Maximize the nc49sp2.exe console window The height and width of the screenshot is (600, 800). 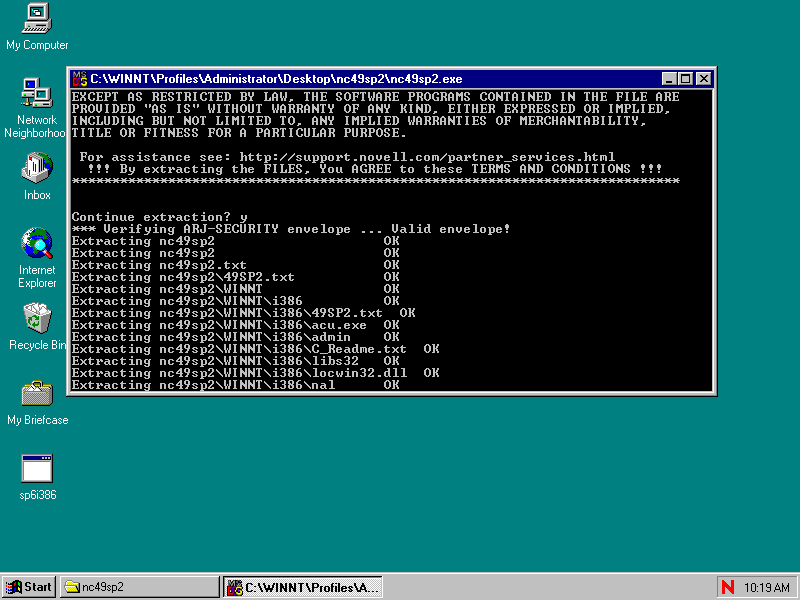[x=685, y=79]
